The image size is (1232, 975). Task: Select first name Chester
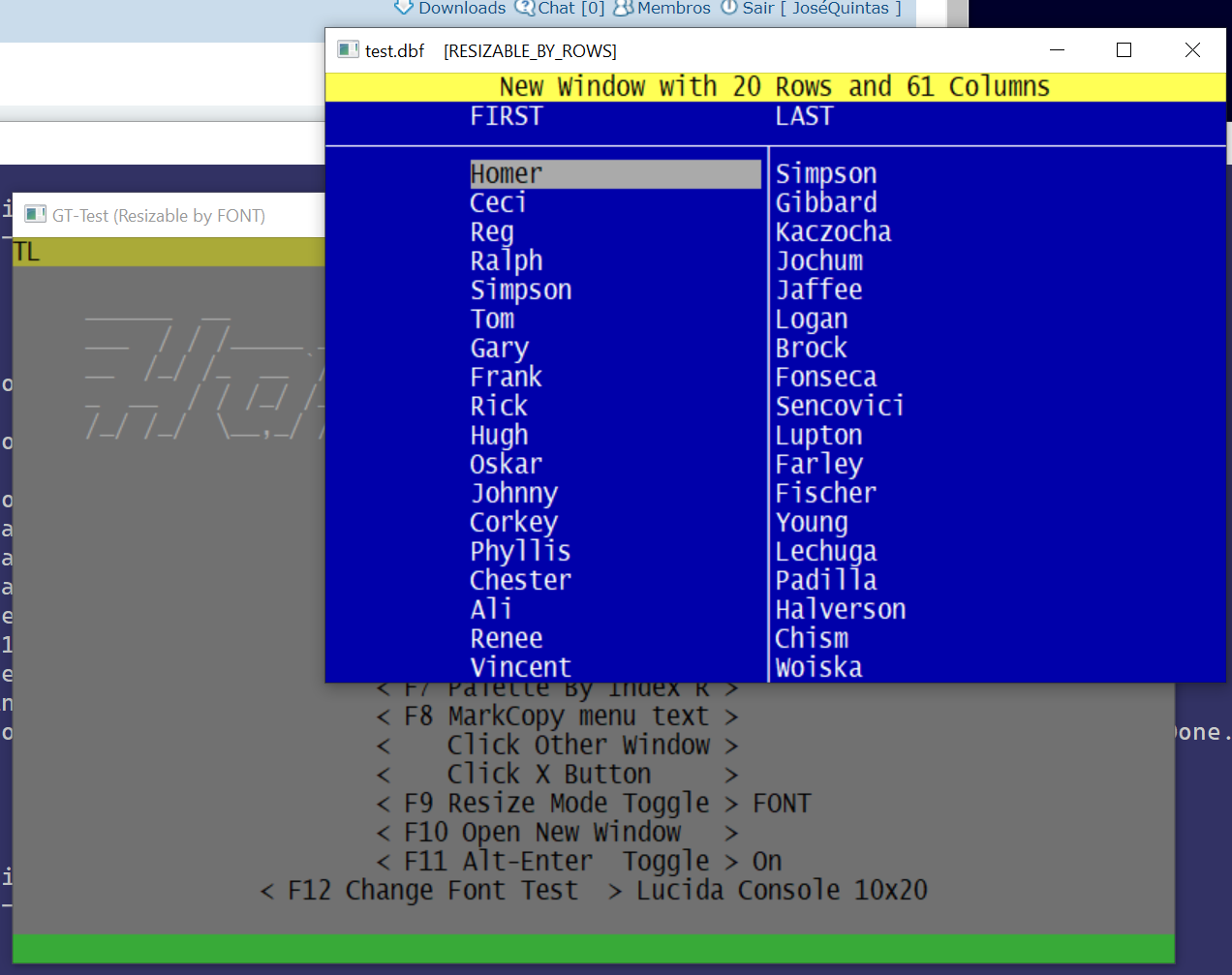[521, 581]
